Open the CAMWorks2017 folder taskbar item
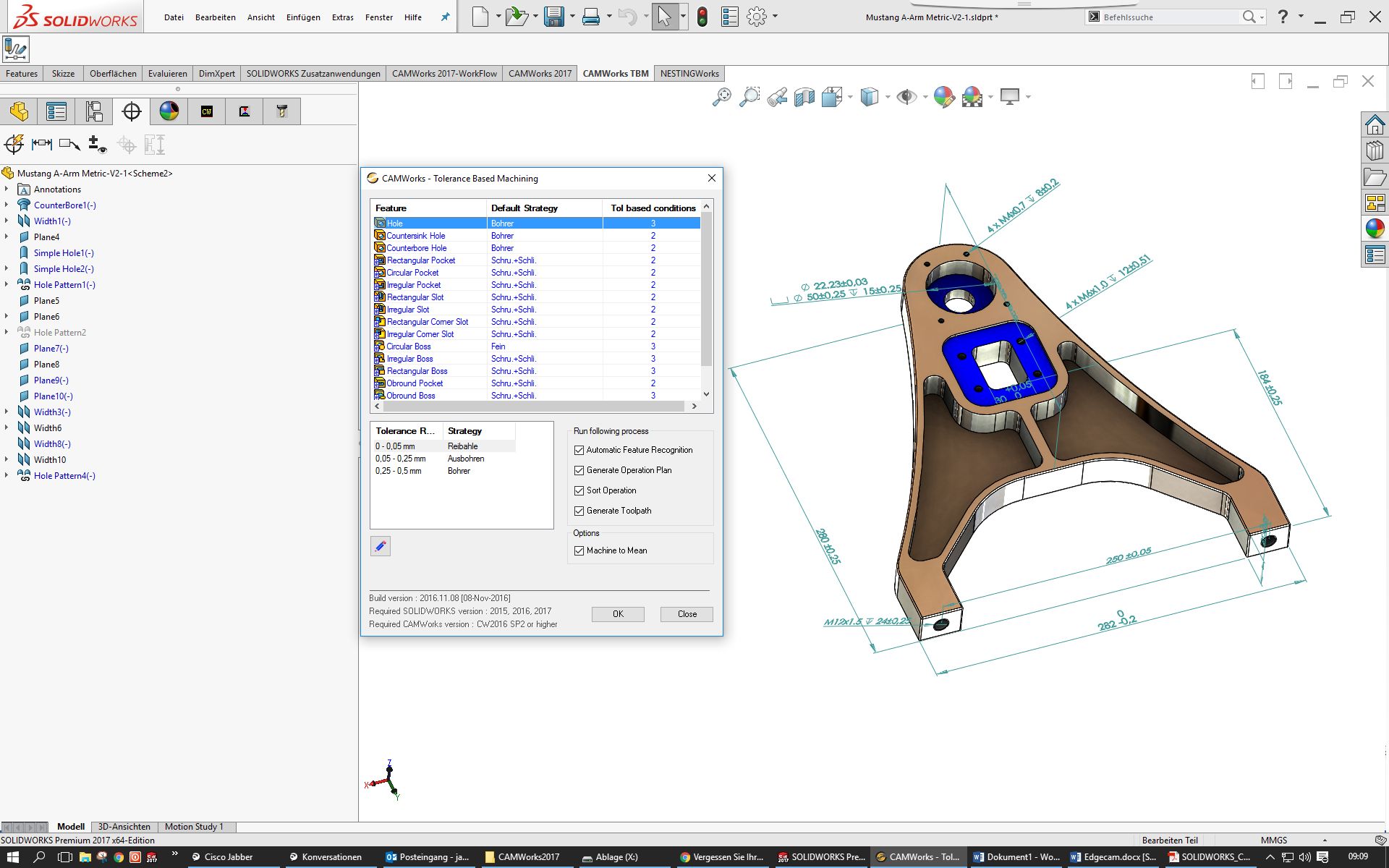Viewport: 1389px width, 868px height. 522,857
